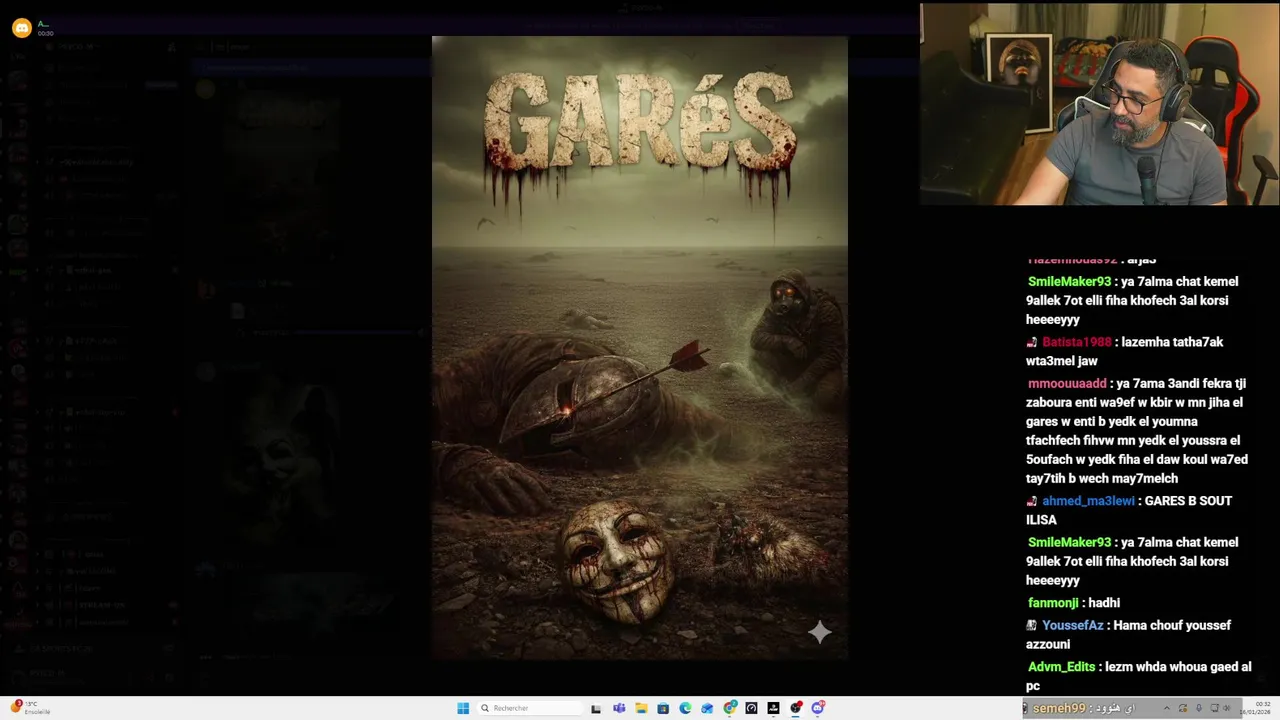Open Microsoft Store from the taskbar
1280x720 pixels.
663,708
